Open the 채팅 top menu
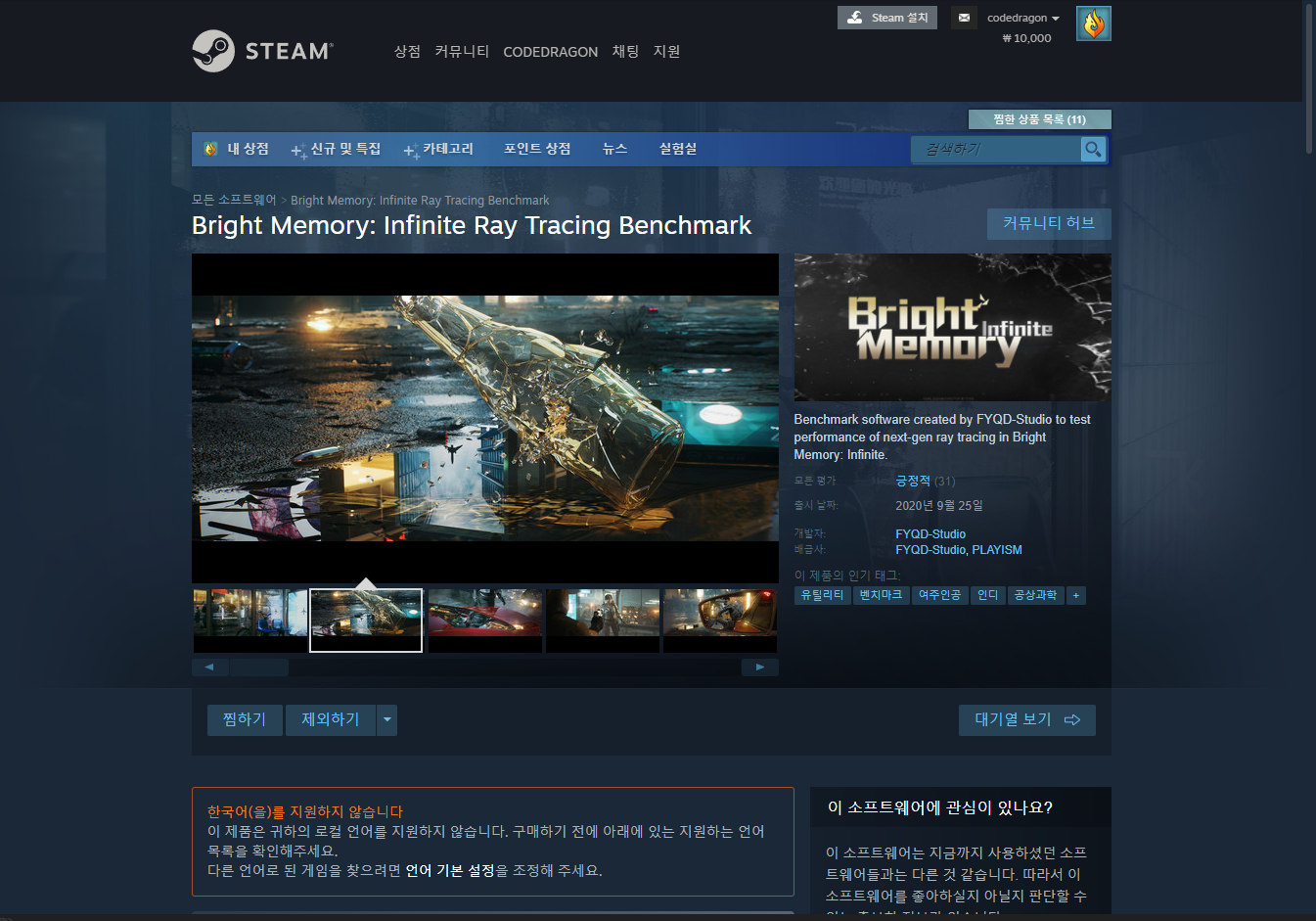Viewport: 1316px width, 921px height. click(625, 51)
